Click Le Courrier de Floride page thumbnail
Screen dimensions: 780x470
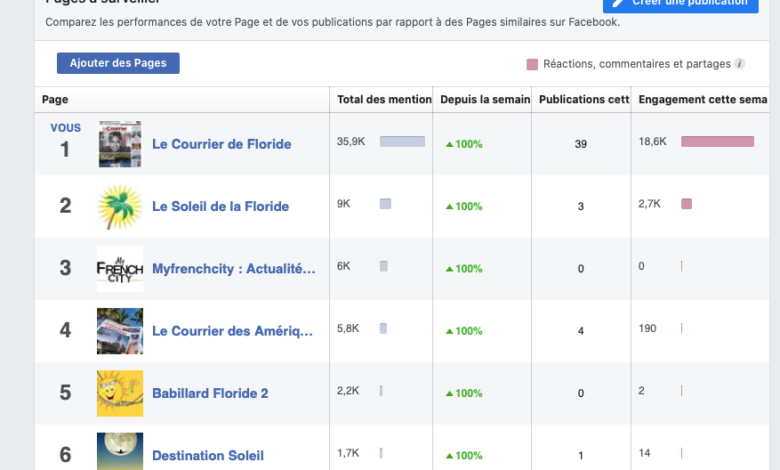point(120,144)
